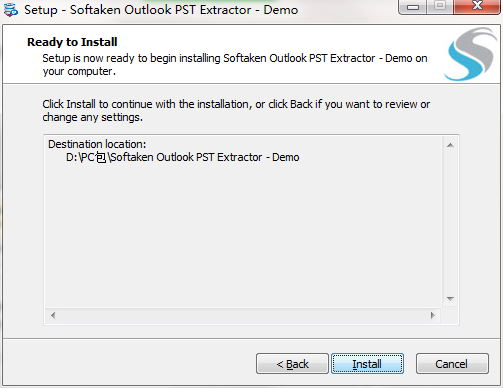
Task: Click the scroll right arrow in summary box
Action: click(433, 315)
